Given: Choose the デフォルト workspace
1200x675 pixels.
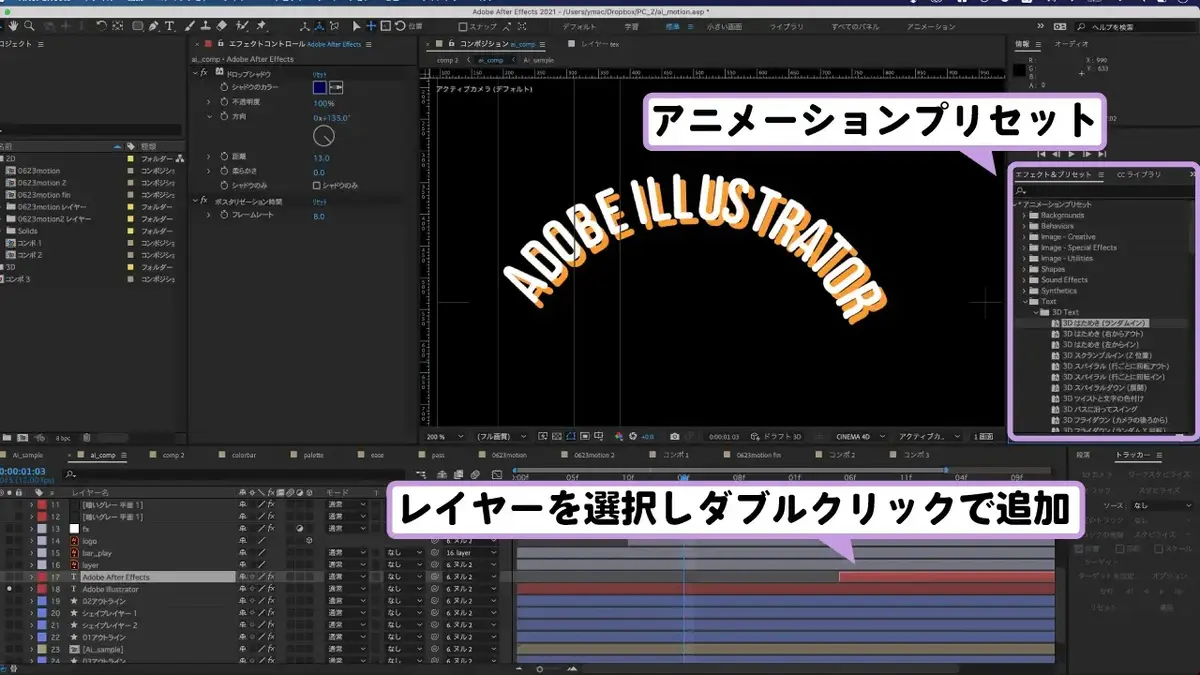Looking at the screenshot, I should [x=579, y=27].
